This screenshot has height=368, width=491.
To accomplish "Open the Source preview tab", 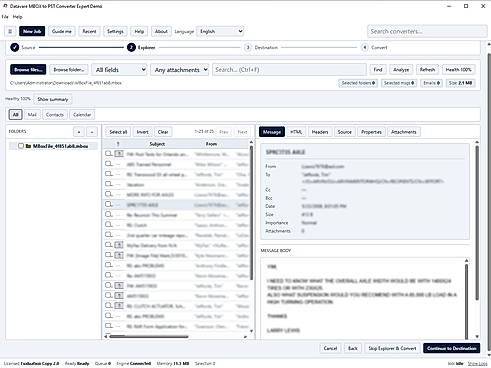I will click(x=345, y=132).
